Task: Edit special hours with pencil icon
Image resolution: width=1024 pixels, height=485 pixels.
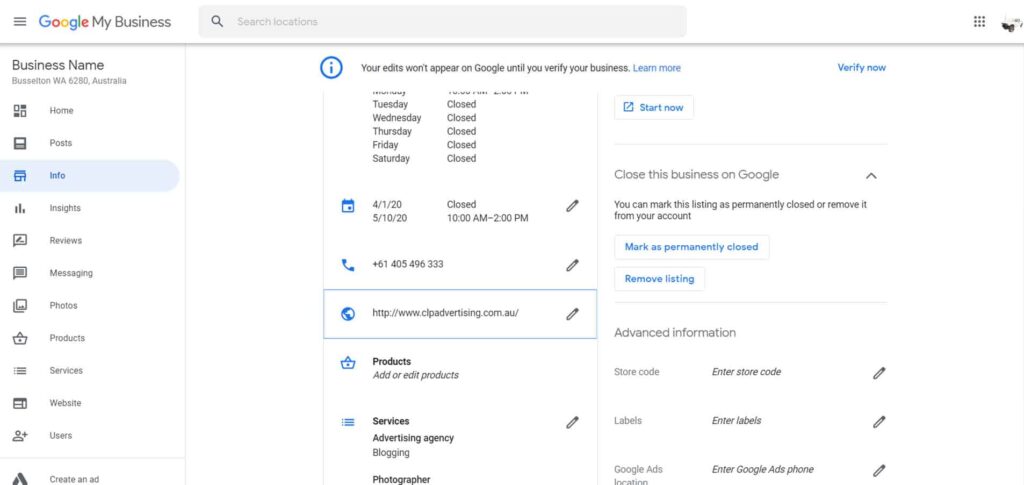Action: click(x=572, y=206)
